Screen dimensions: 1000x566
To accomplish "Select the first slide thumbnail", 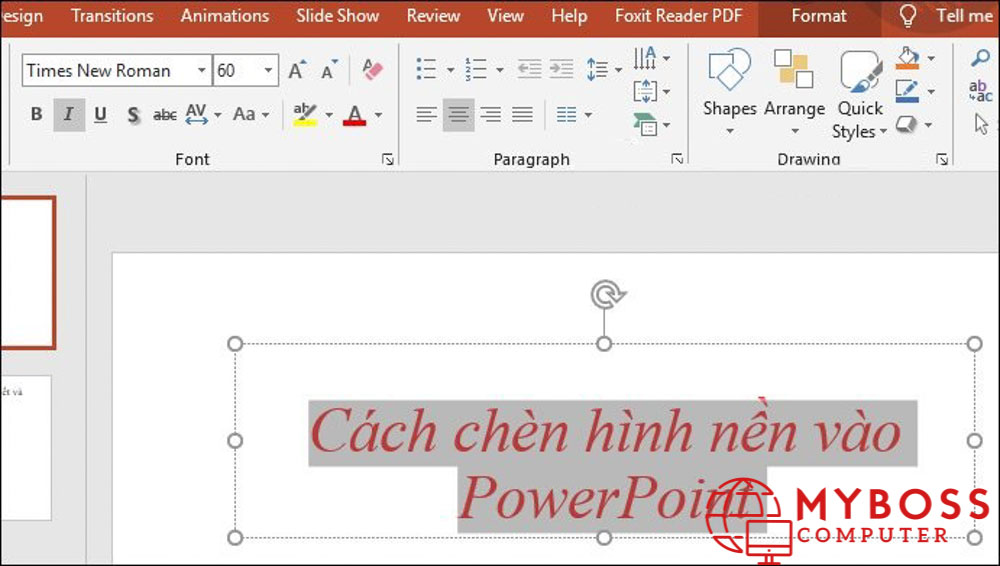I will [x=27, y=272].
